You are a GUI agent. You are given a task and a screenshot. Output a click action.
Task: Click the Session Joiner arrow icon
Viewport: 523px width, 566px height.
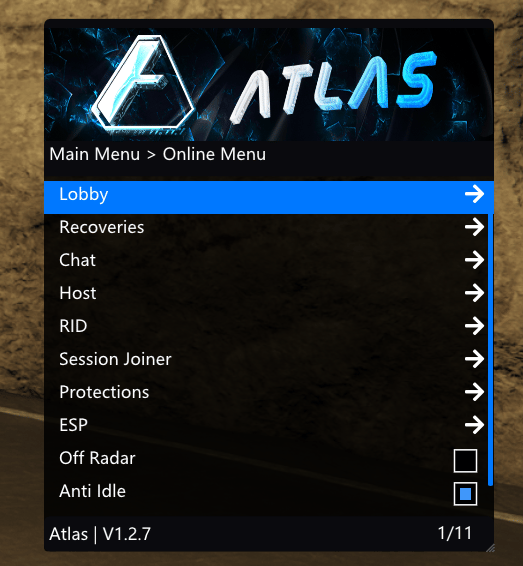click(x=474, y=359)
